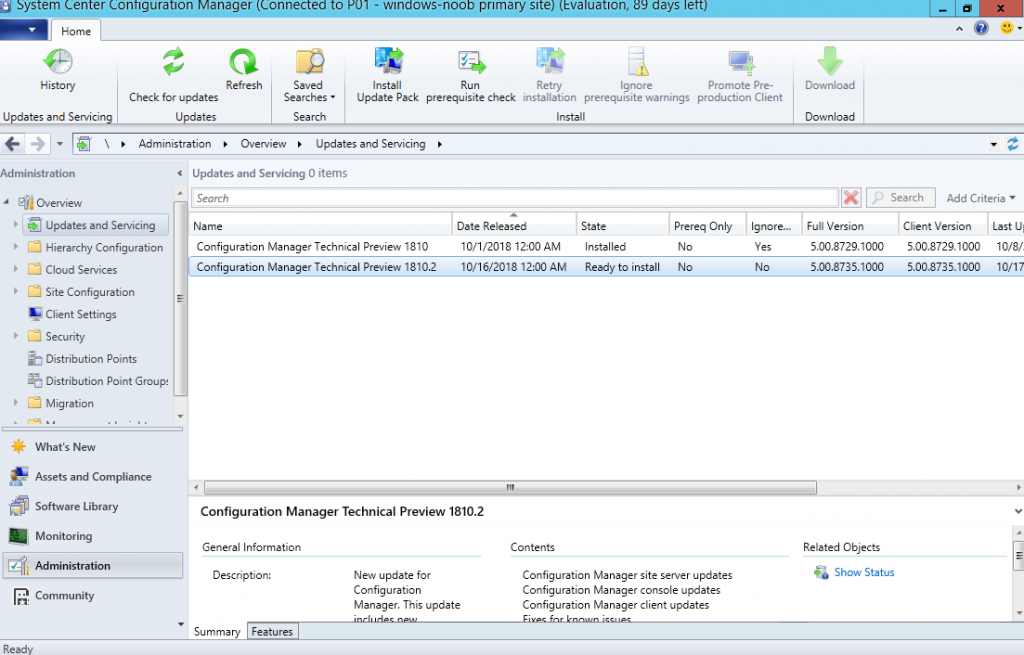Select the Migration folder
Viewport: 1024px width, 655px height.
(69, 403)
